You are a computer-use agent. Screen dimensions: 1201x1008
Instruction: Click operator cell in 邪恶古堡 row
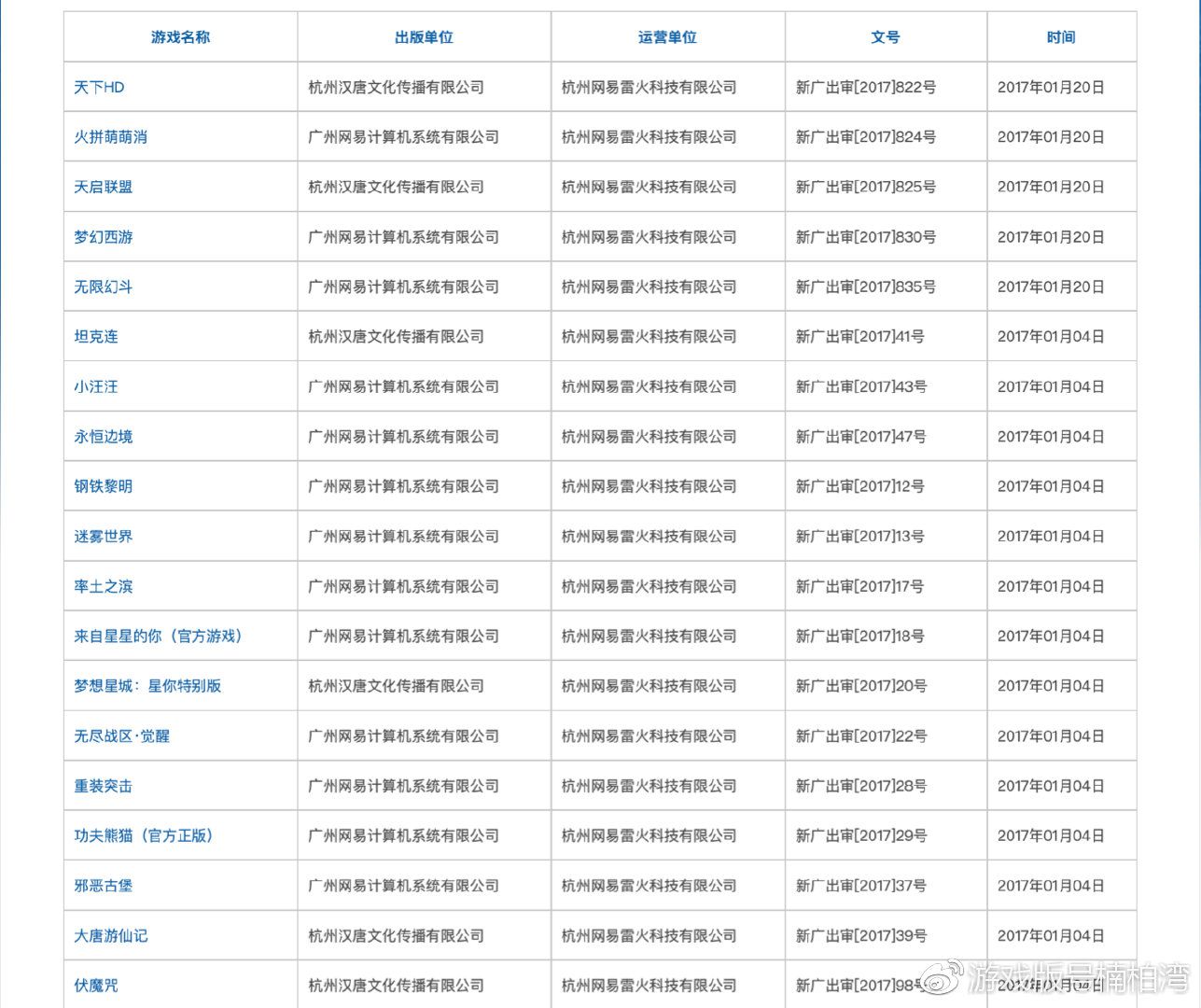tap(668, 886)
